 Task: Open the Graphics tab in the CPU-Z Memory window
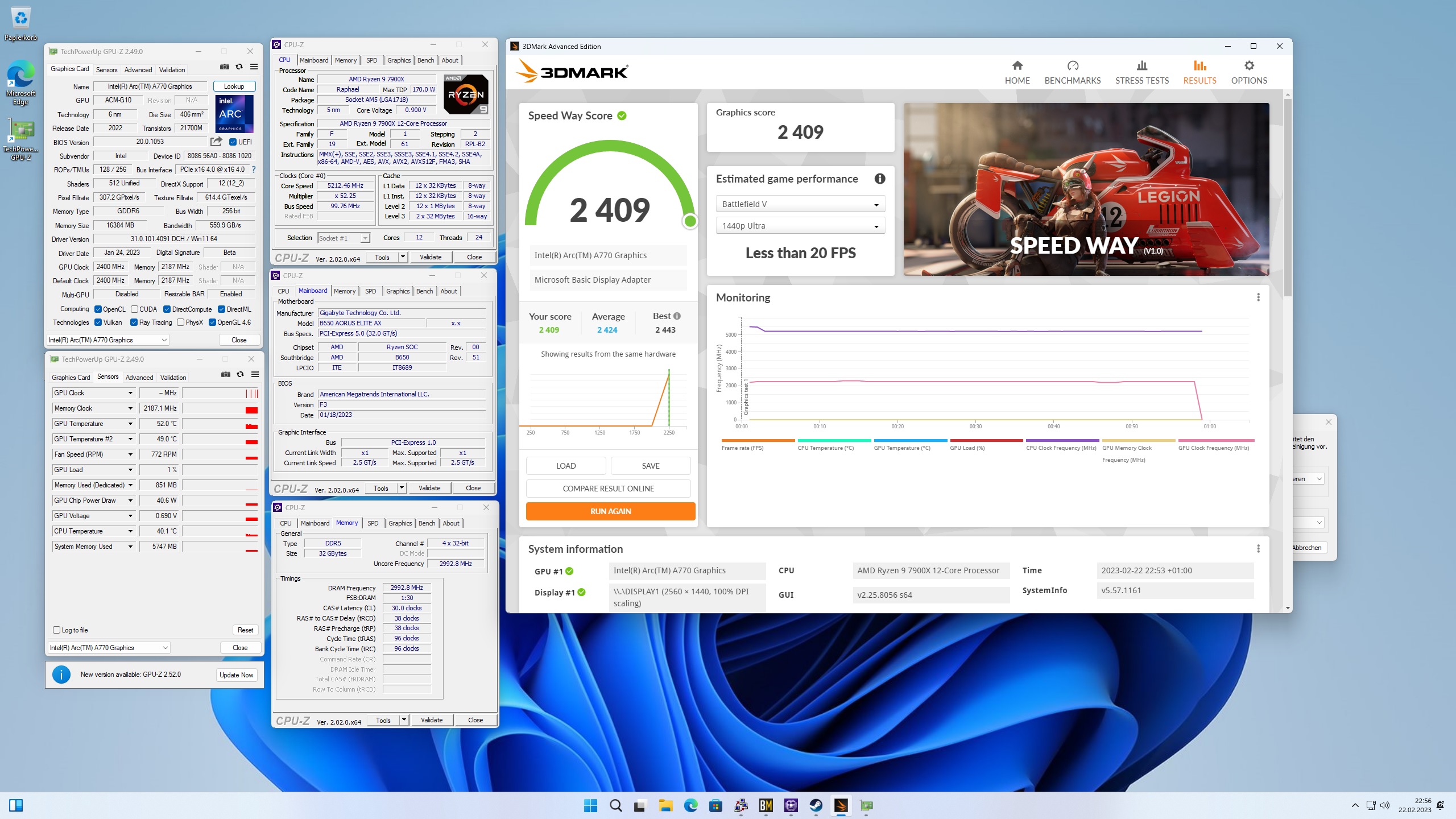pos(400,523)
